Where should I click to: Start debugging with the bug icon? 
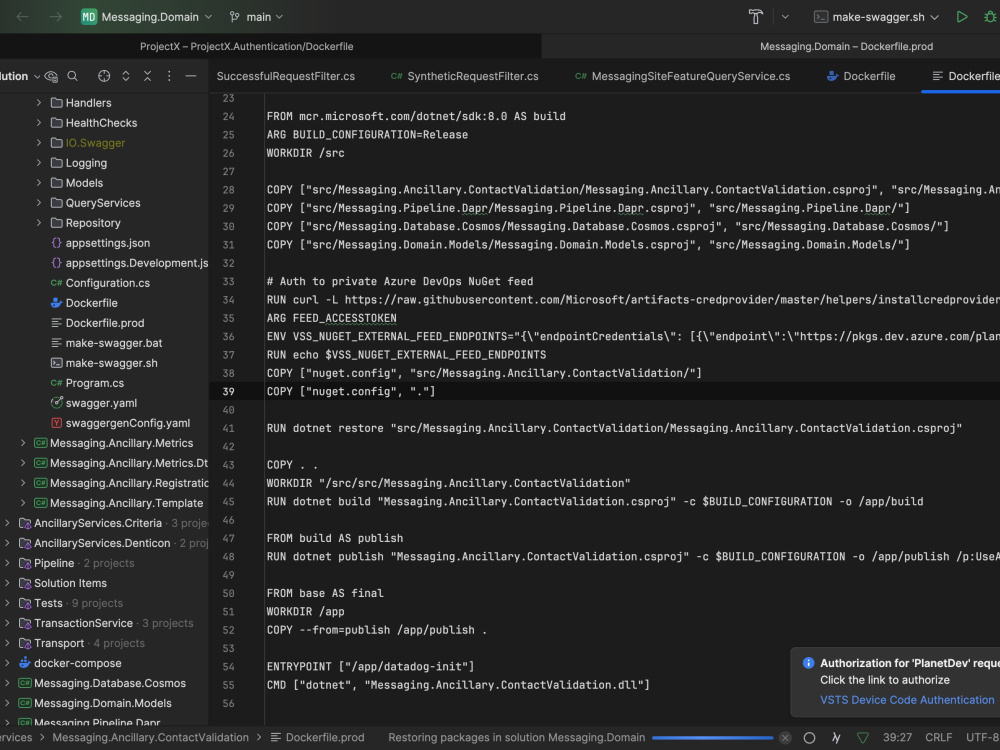pyautogui.click(x=990, y=17)
